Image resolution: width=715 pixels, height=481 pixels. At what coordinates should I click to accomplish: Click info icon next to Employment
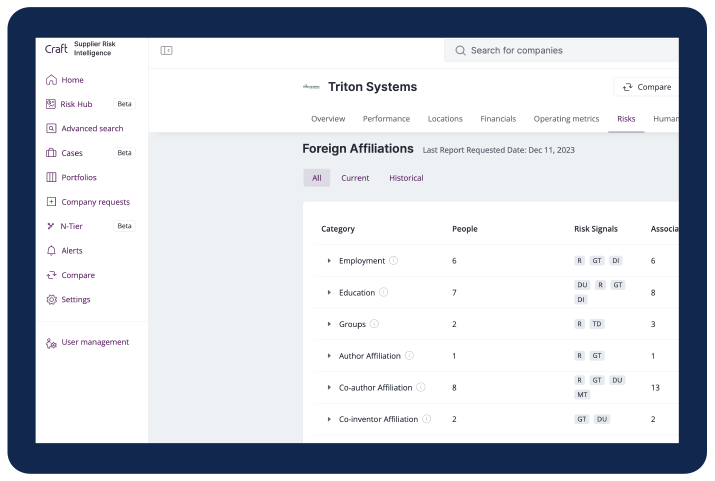pyautogui.click(x=394, y=260)
